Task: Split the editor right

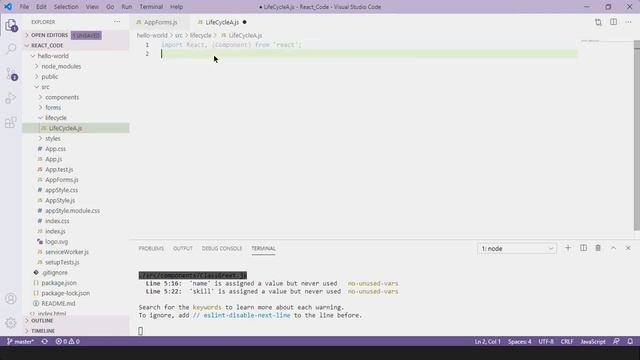Action: 613,22
